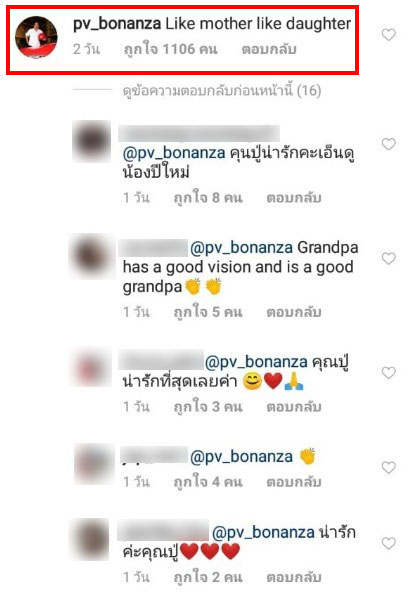View 1106 likes on top comment
Screen dimensions: 408x598
pos(171,49)
